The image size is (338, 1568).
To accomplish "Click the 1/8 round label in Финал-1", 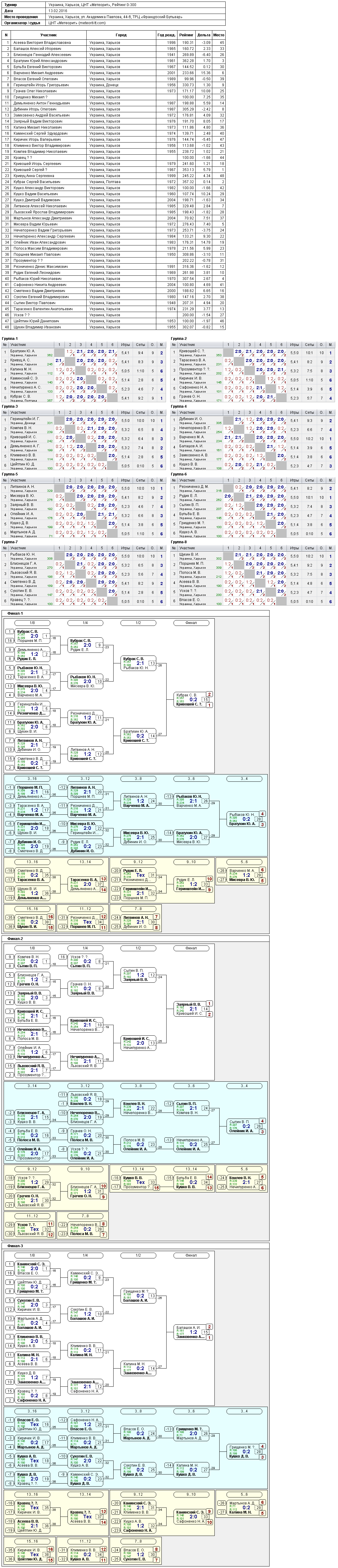I will coord(32,623).
